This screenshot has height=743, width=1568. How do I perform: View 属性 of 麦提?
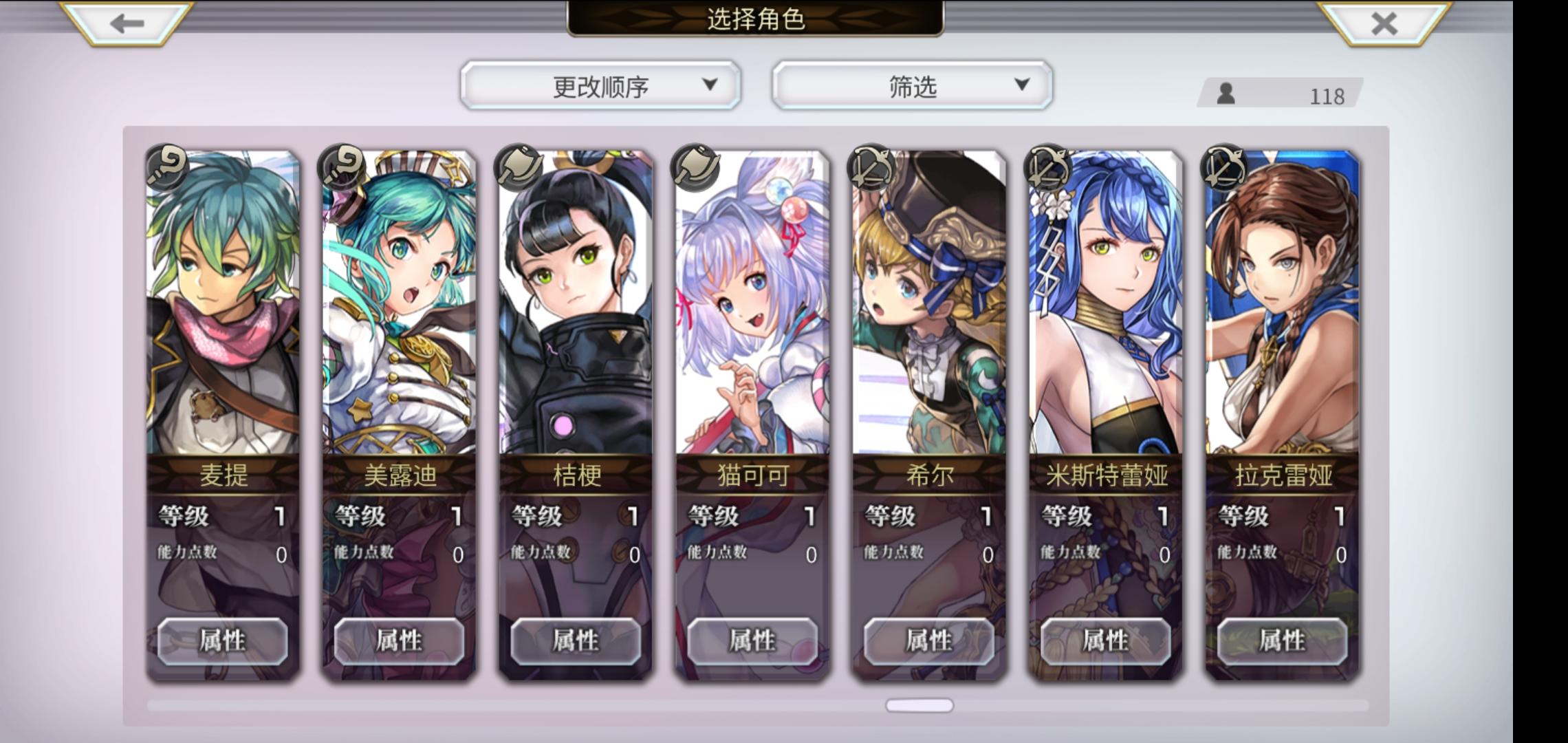pyautogui.click(x=223, y=640)
